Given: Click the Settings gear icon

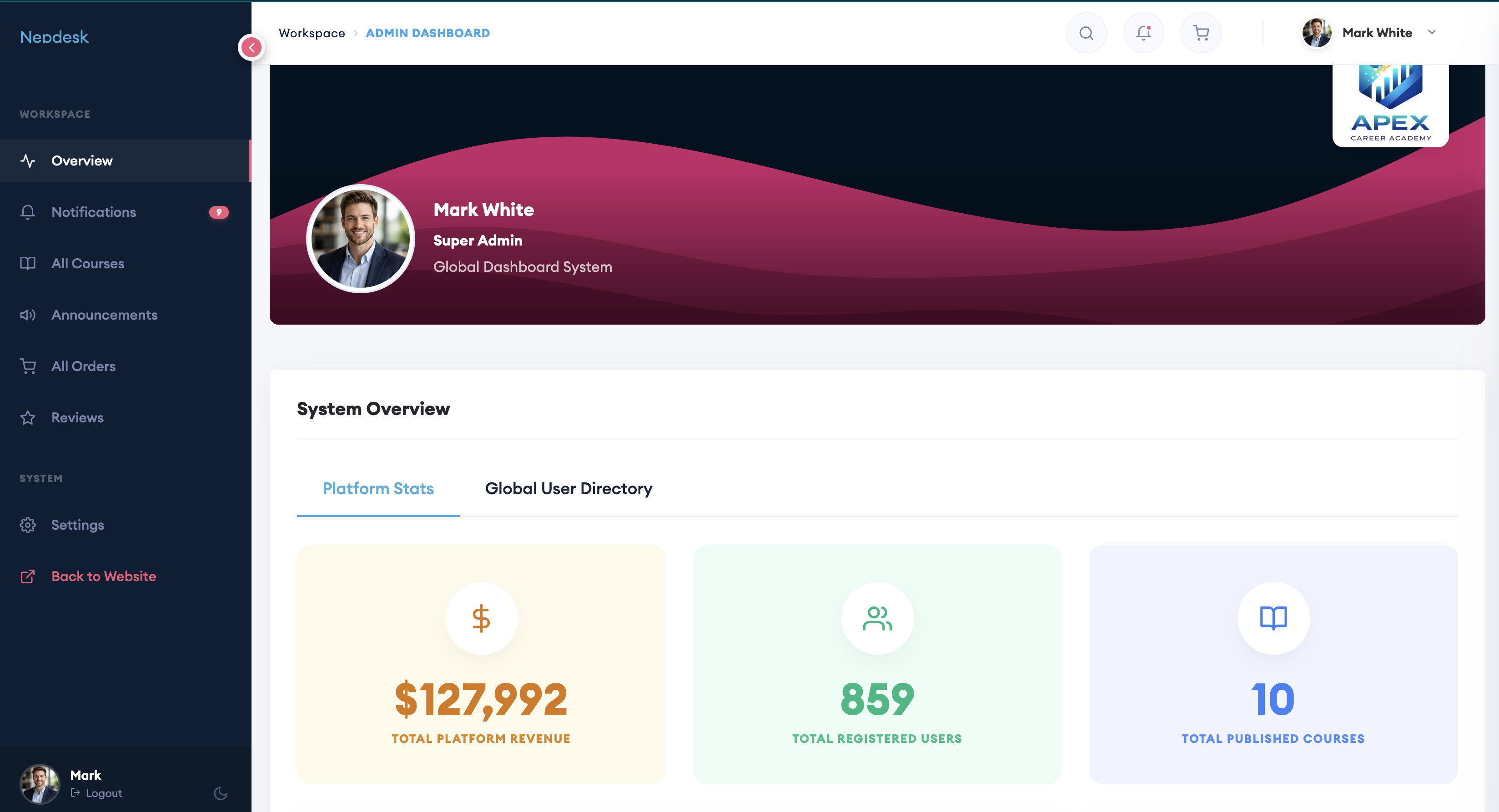Looking at the screenshot, I should pos(27,525).
